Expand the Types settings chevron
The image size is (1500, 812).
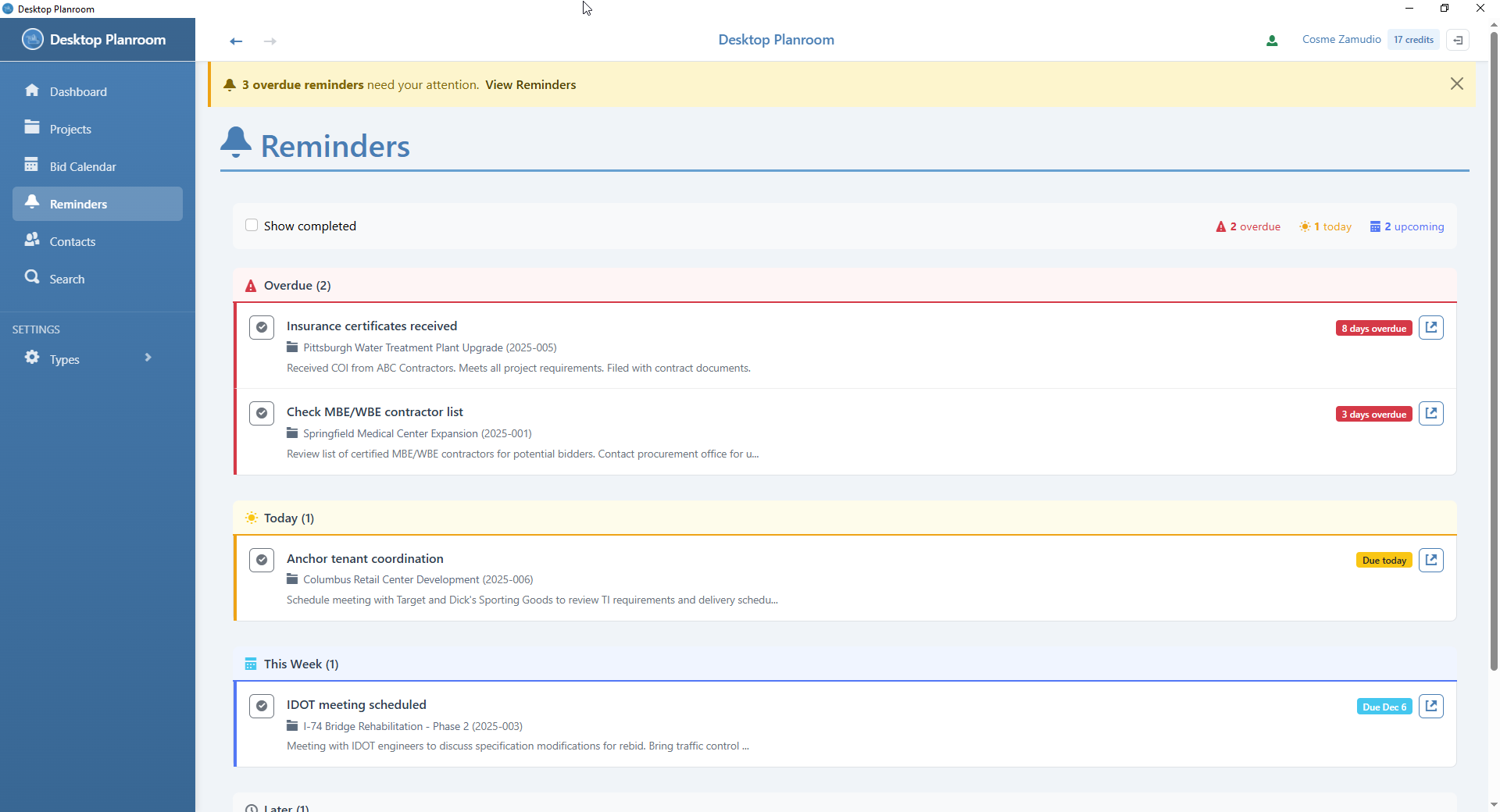[148, 358]
